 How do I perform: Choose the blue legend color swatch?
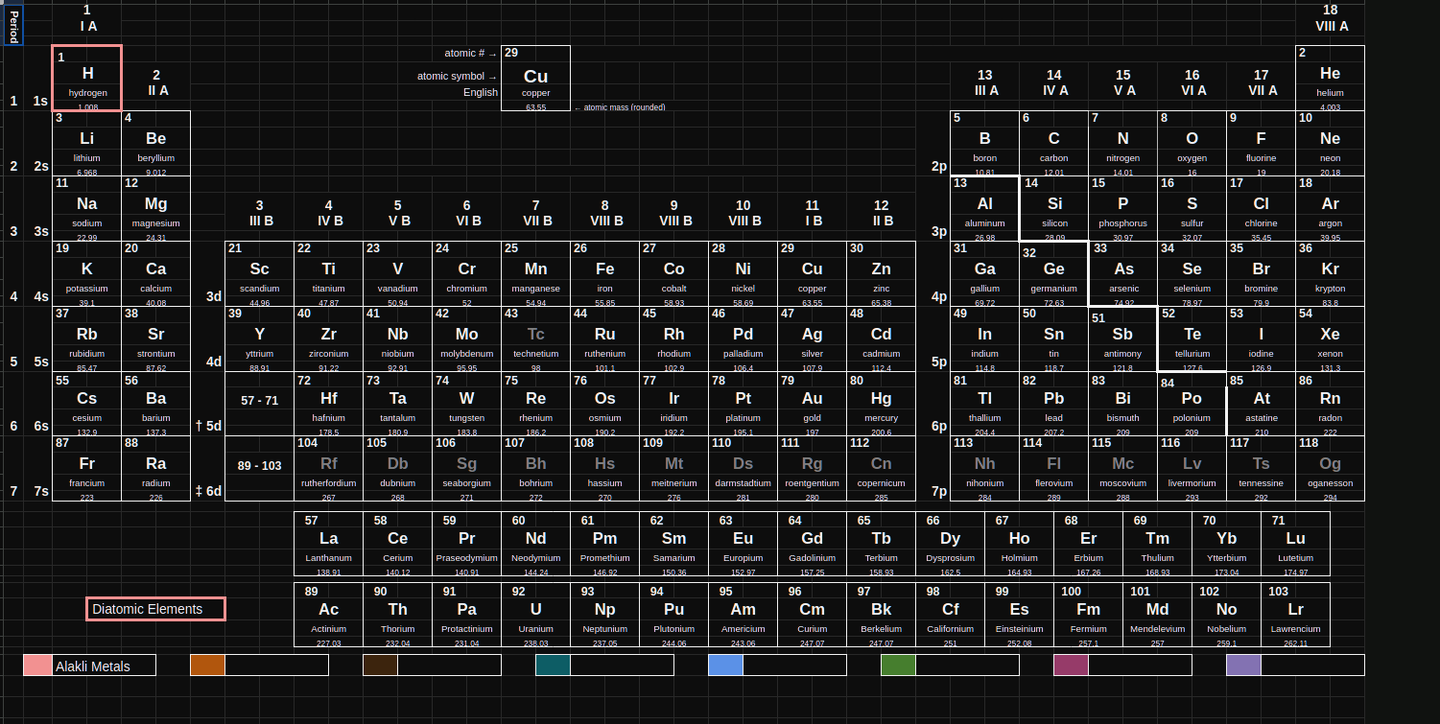[x=725, y=666]
